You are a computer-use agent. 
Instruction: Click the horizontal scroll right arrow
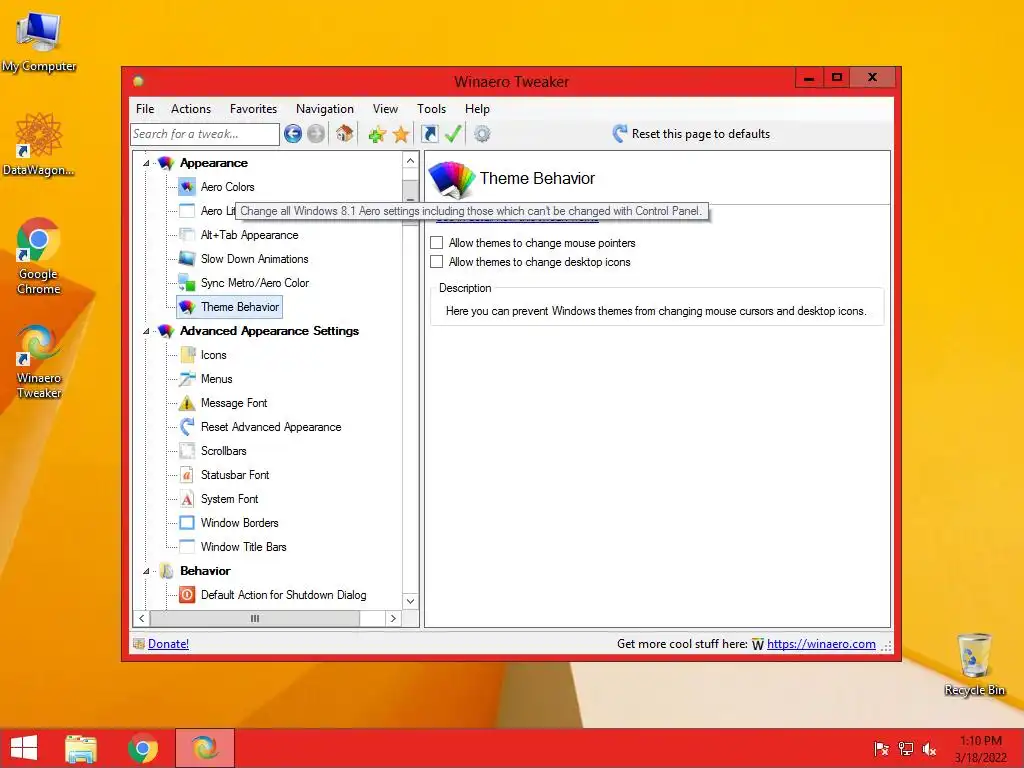[393, 618]
